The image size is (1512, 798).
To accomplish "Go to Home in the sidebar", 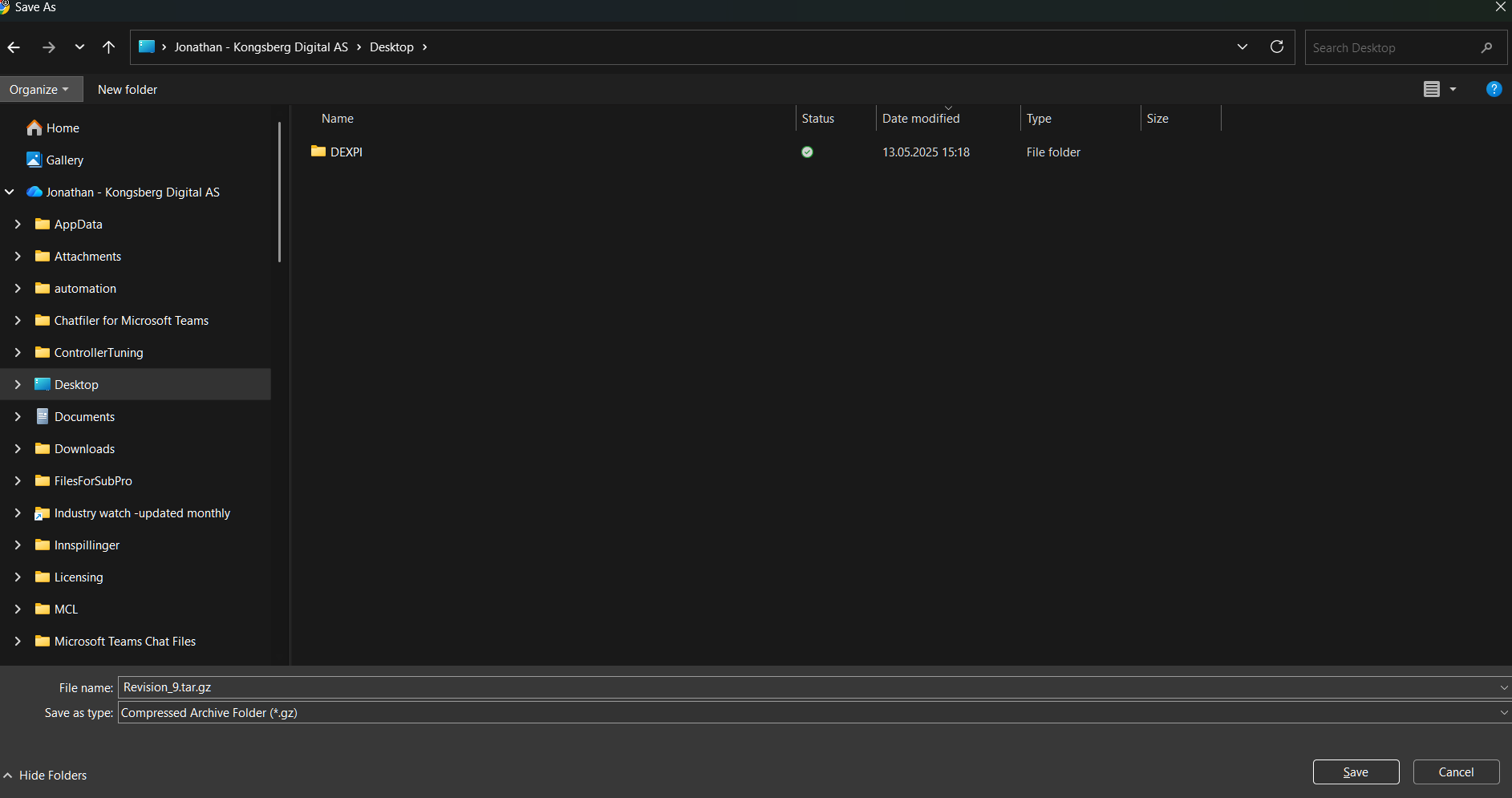I will tap(63, 128).
